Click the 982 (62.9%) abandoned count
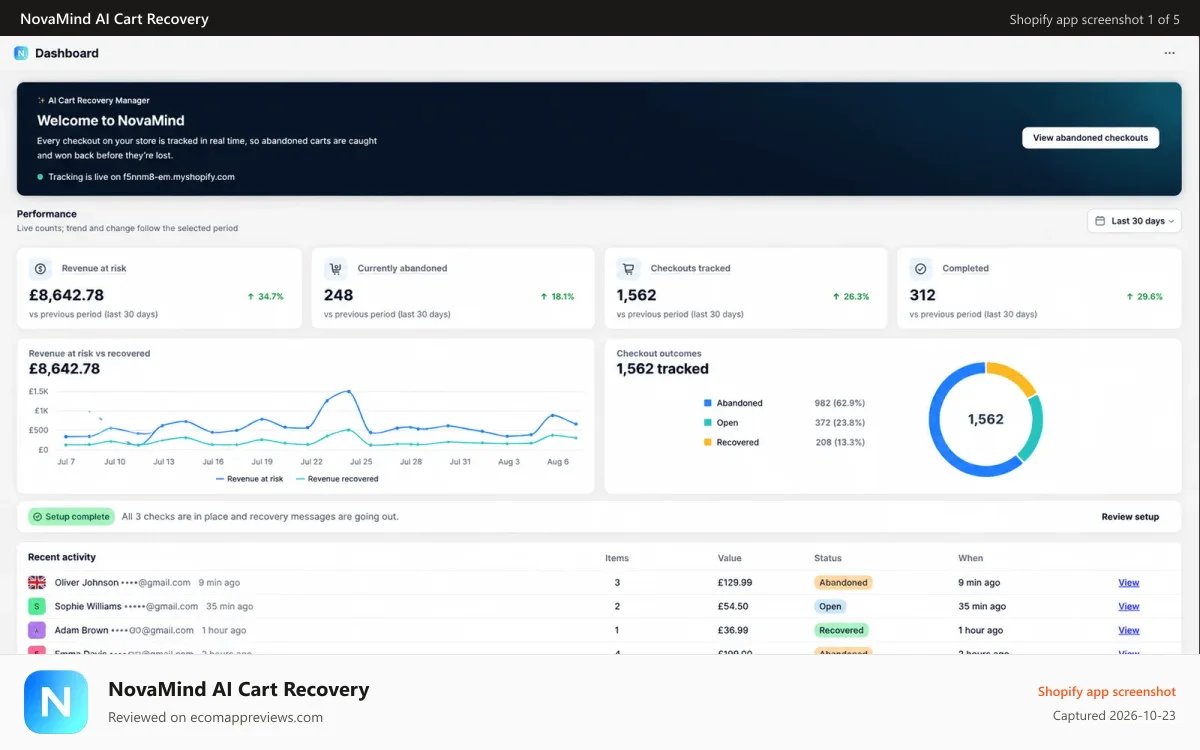 [x=840, y=403]
